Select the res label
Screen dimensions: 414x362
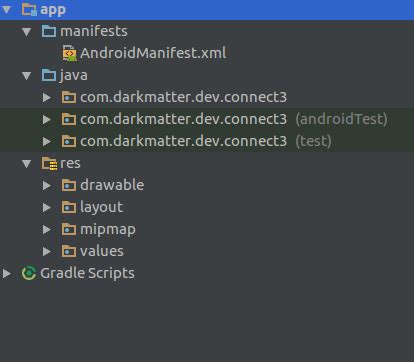click(x=70, y=164)
